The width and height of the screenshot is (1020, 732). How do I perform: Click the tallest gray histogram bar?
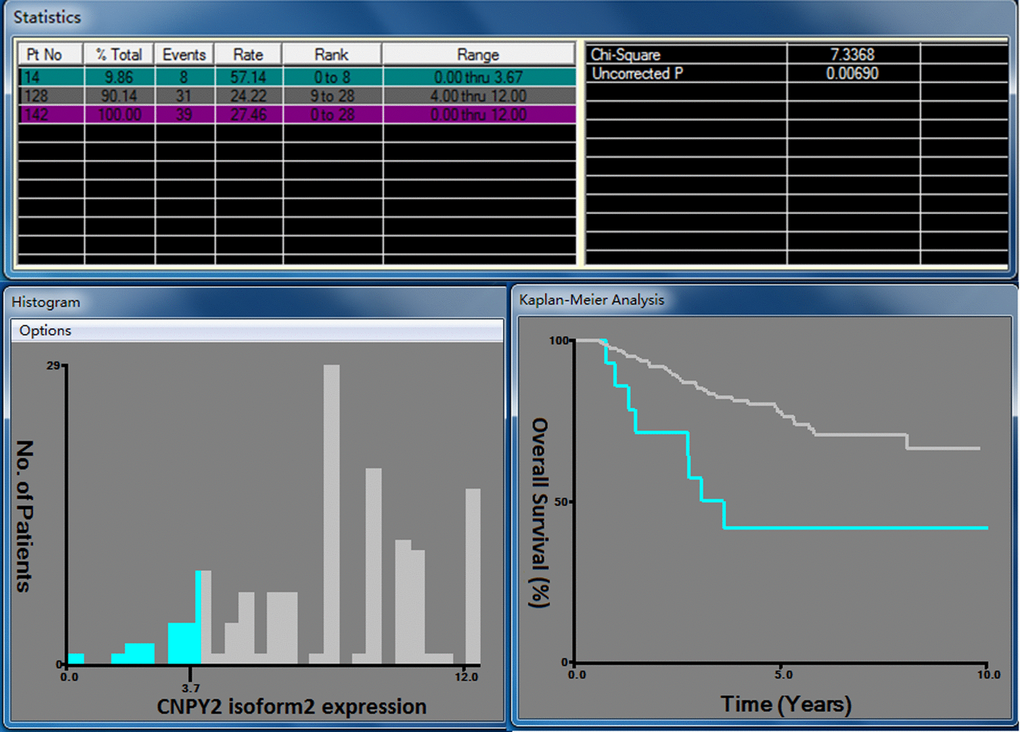click(x=332, y=512)
